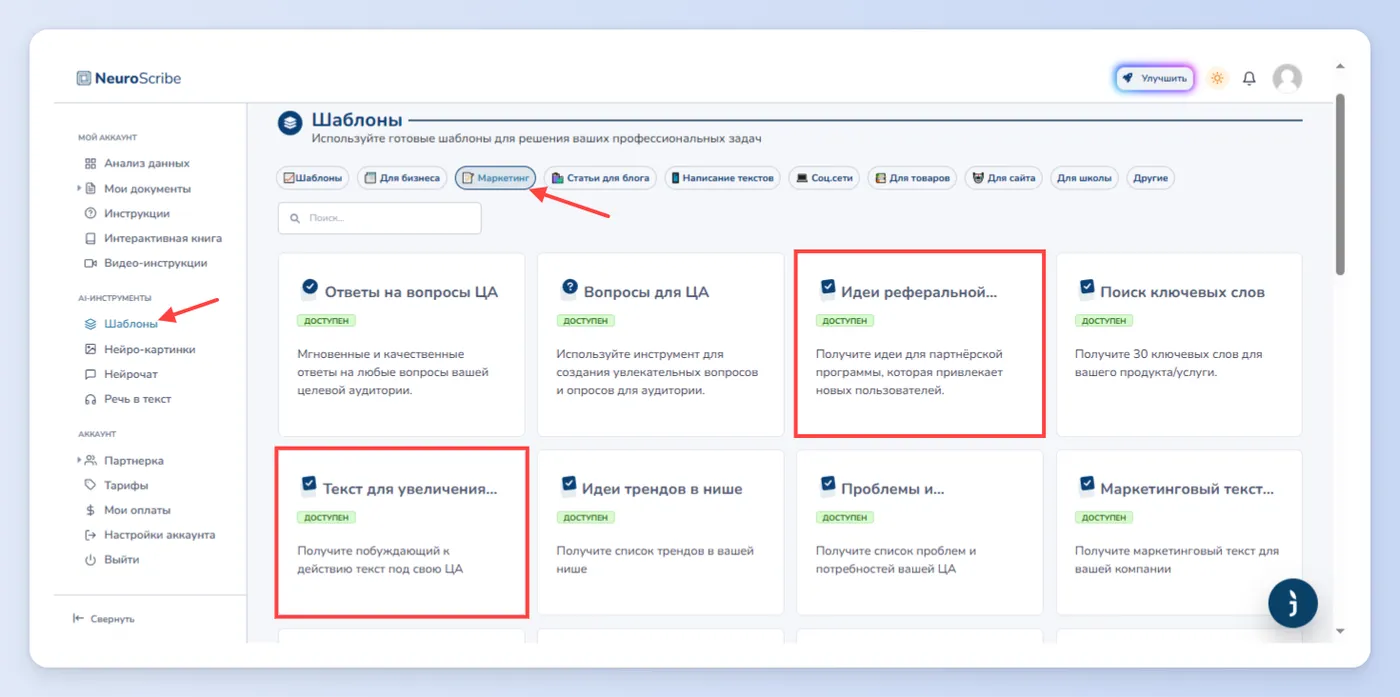Toggle the sun light-theme icon
1400x697 pixels.
(1217, 78)
